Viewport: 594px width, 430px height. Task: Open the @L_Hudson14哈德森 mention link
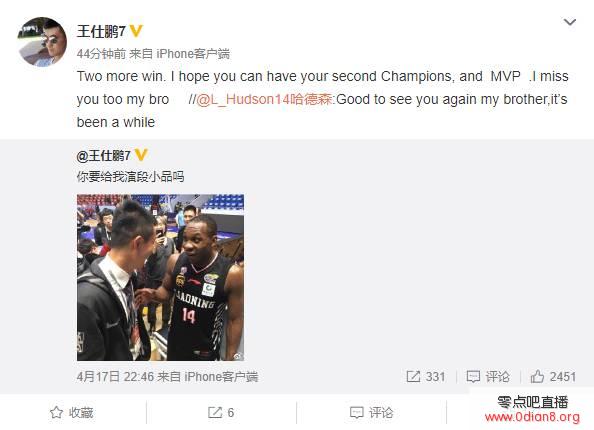(264, 99)
